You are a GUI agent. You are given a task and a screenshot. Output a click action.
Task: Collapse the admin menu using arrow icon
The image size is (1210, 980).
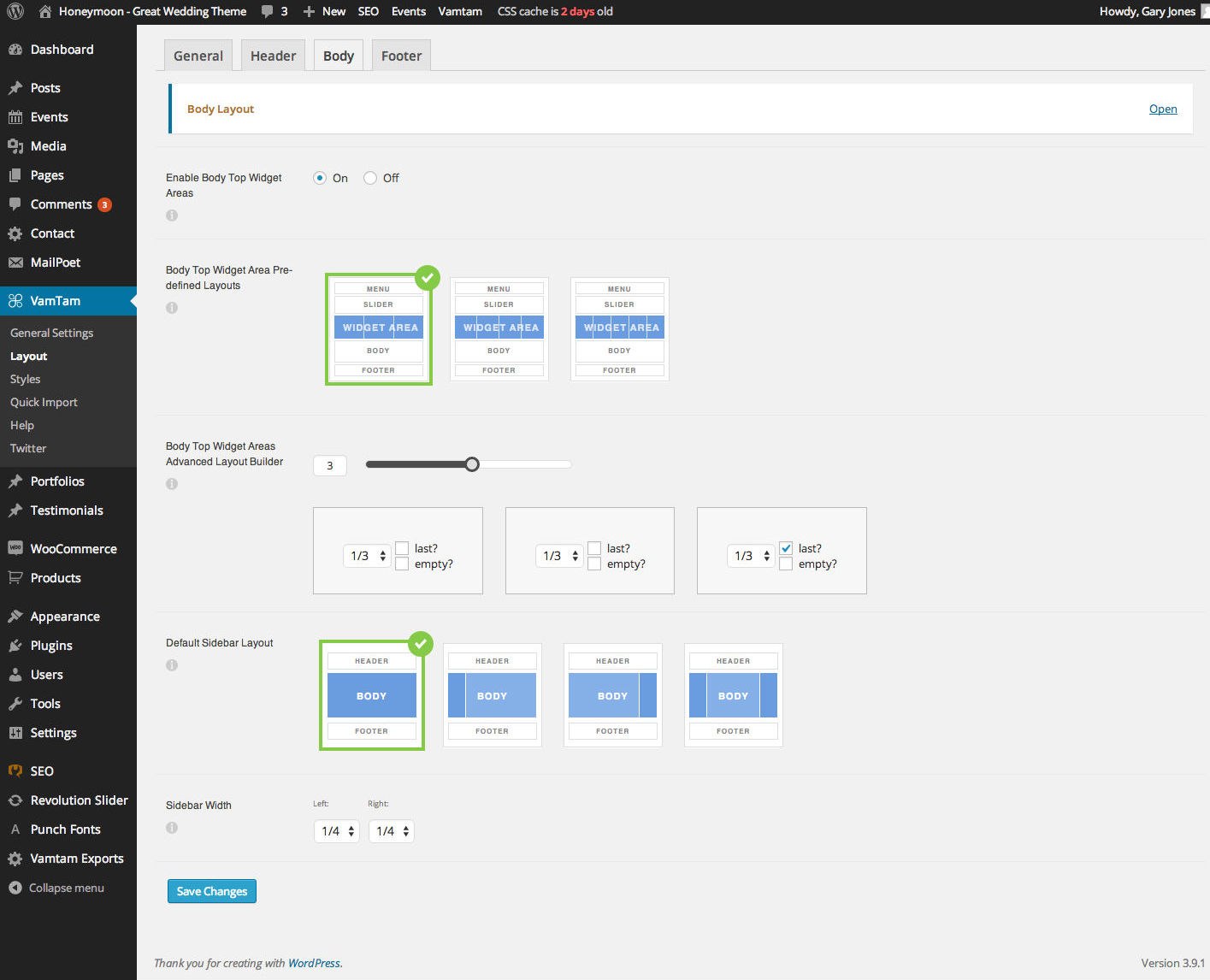[15, 888]
